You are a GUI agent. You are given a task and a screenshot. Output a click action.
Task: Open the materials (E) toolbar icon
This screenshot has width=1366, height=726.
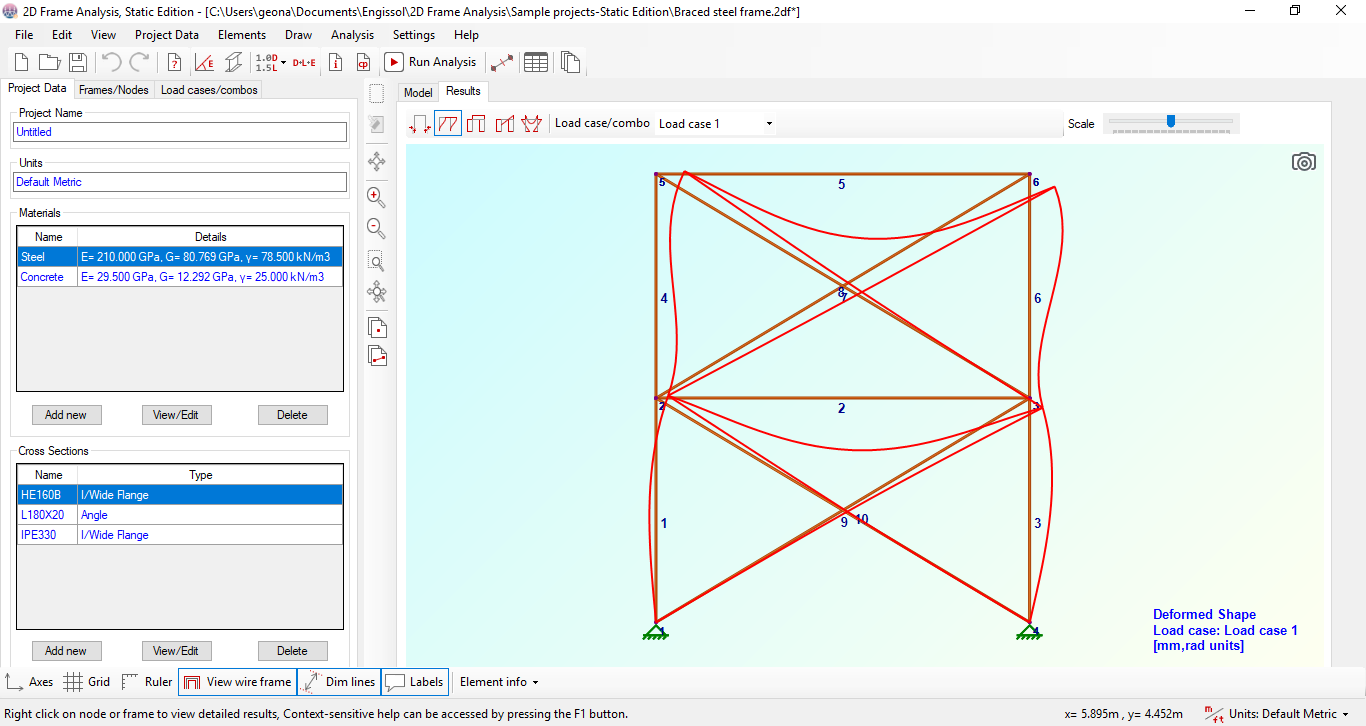coord(204,62)
